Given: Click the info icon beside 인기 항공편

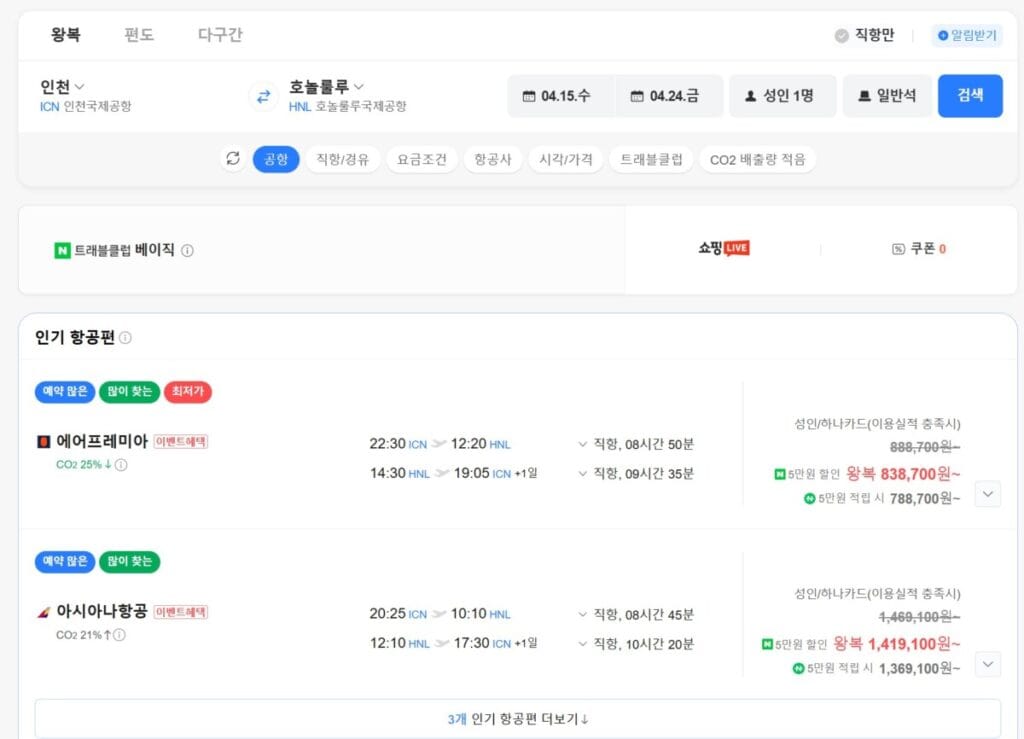Looking at the screenshot, I should (x=126, y=337).
